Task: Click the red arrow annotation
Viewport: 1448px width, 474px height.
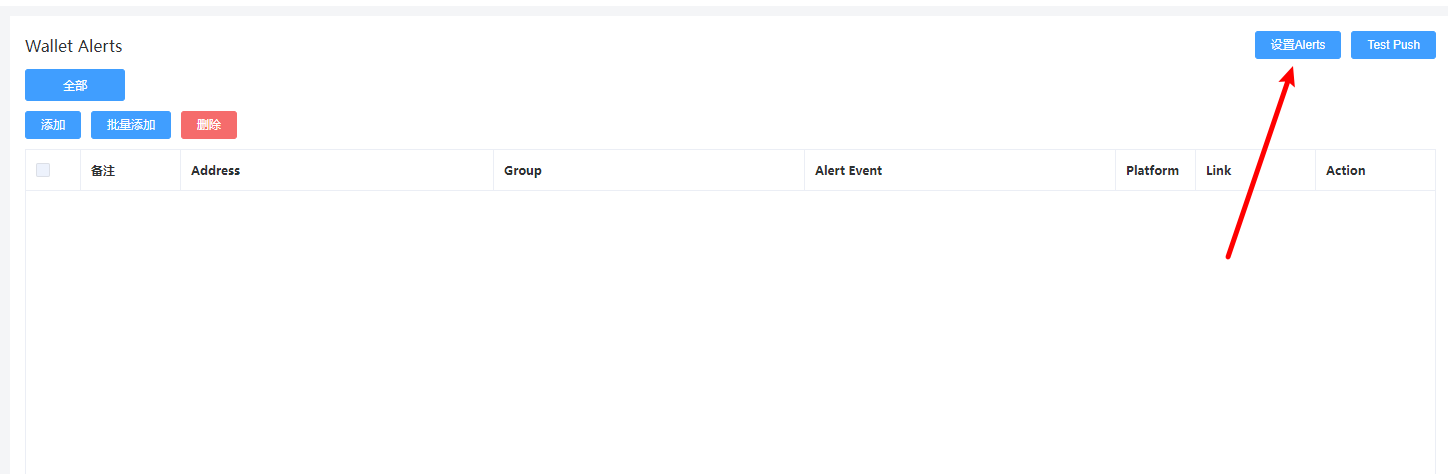Action: point(1258,170)
